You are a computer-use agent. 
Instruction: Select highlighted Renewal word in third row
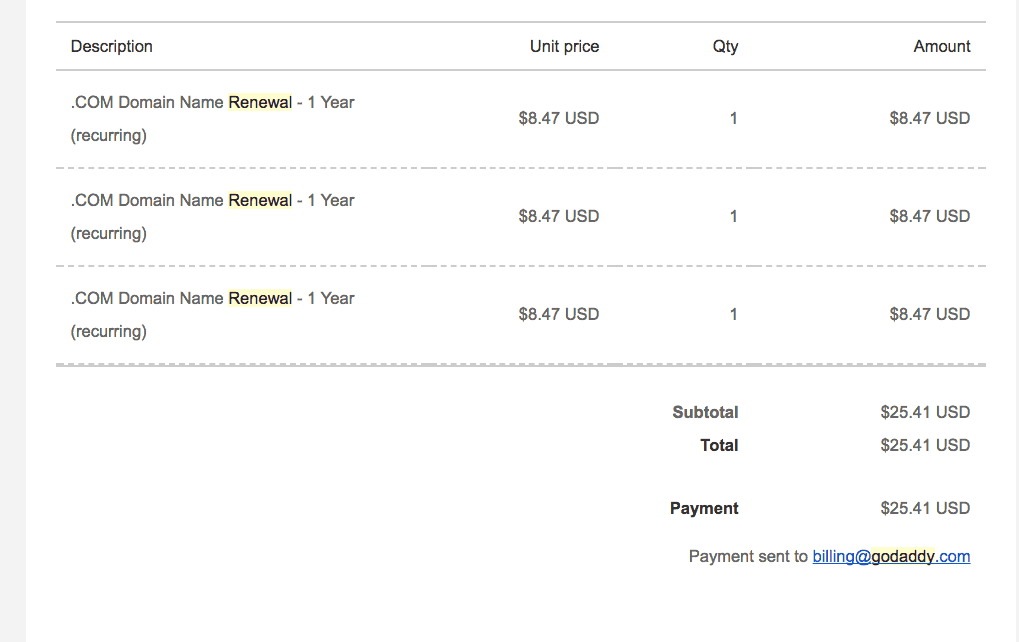coord(260,299)
